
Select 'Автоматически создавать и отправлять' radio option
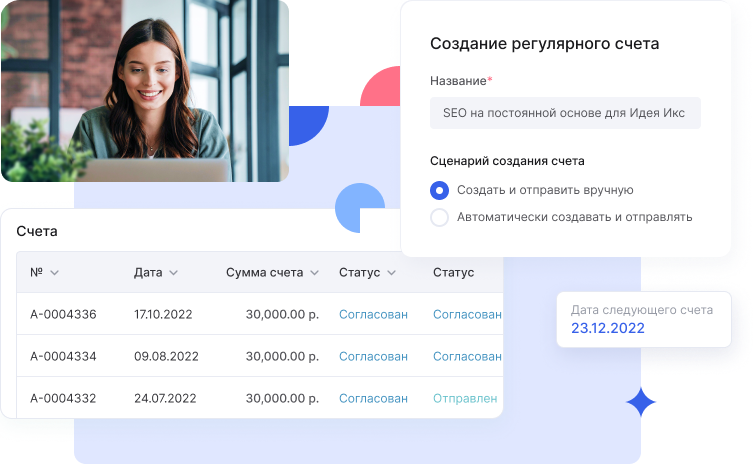[x=439, y=217]
